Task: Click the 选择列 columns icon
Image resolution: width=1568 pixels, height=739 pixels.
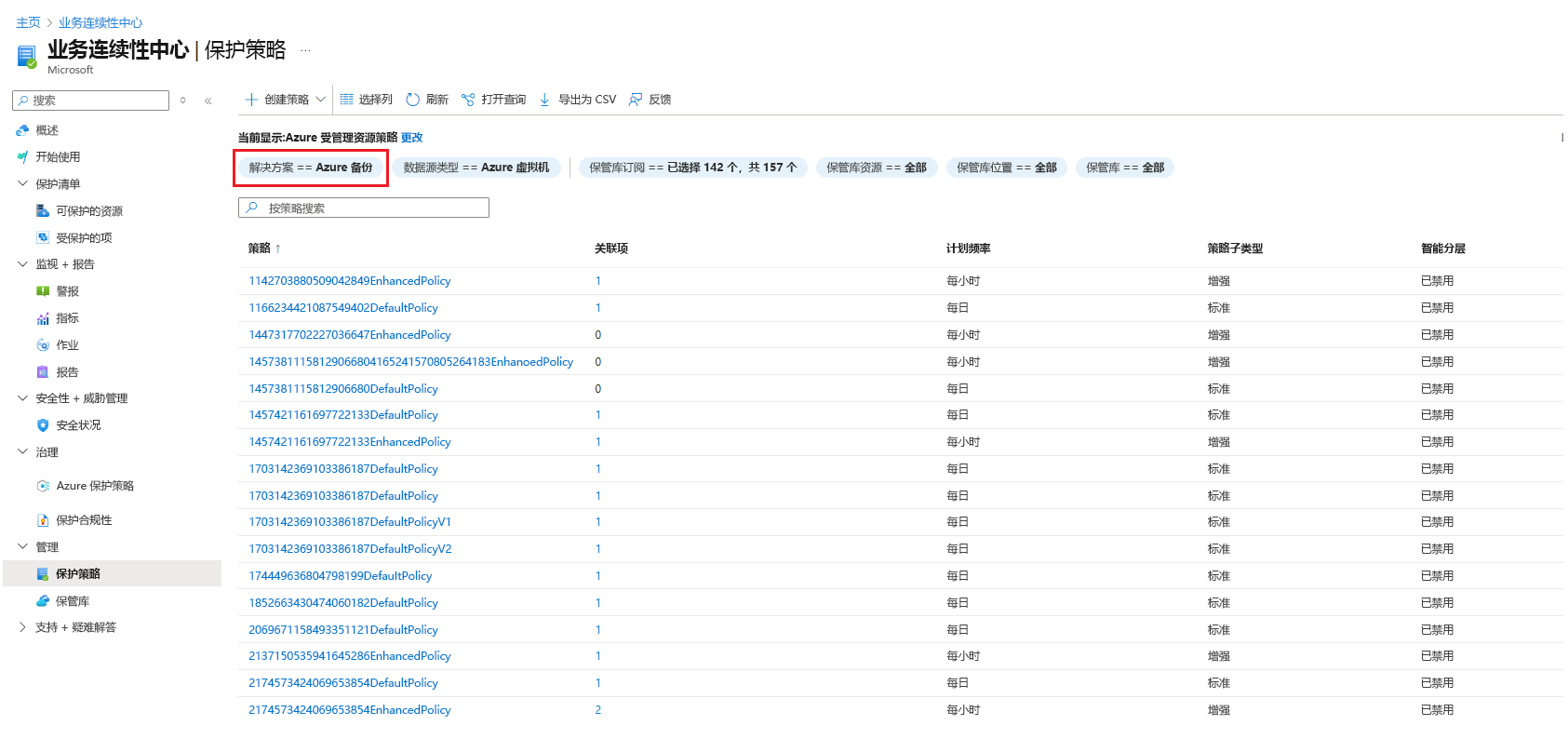Action: point(347,100)
